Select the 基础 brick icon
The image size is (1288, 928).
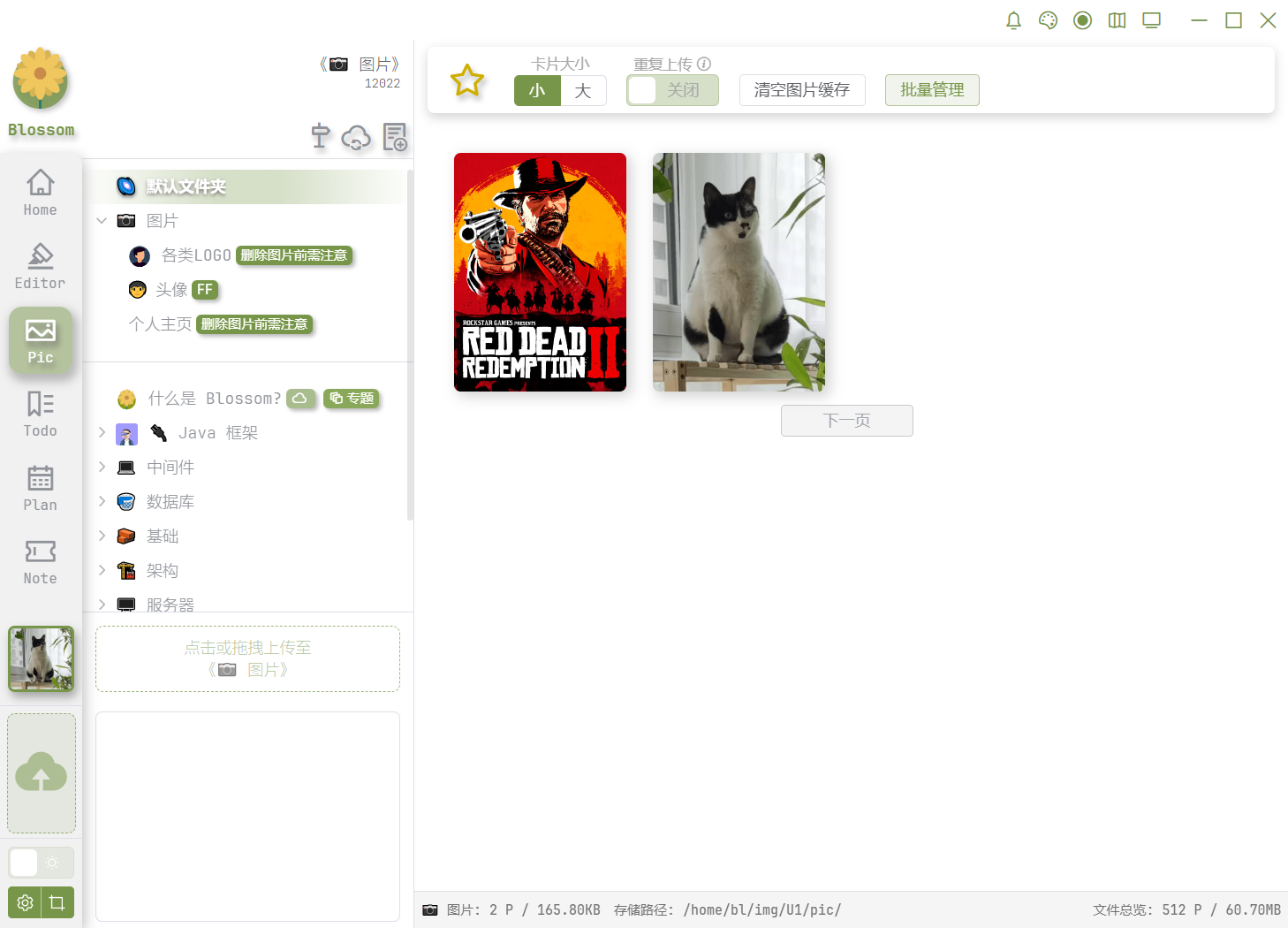coord(126,536)
